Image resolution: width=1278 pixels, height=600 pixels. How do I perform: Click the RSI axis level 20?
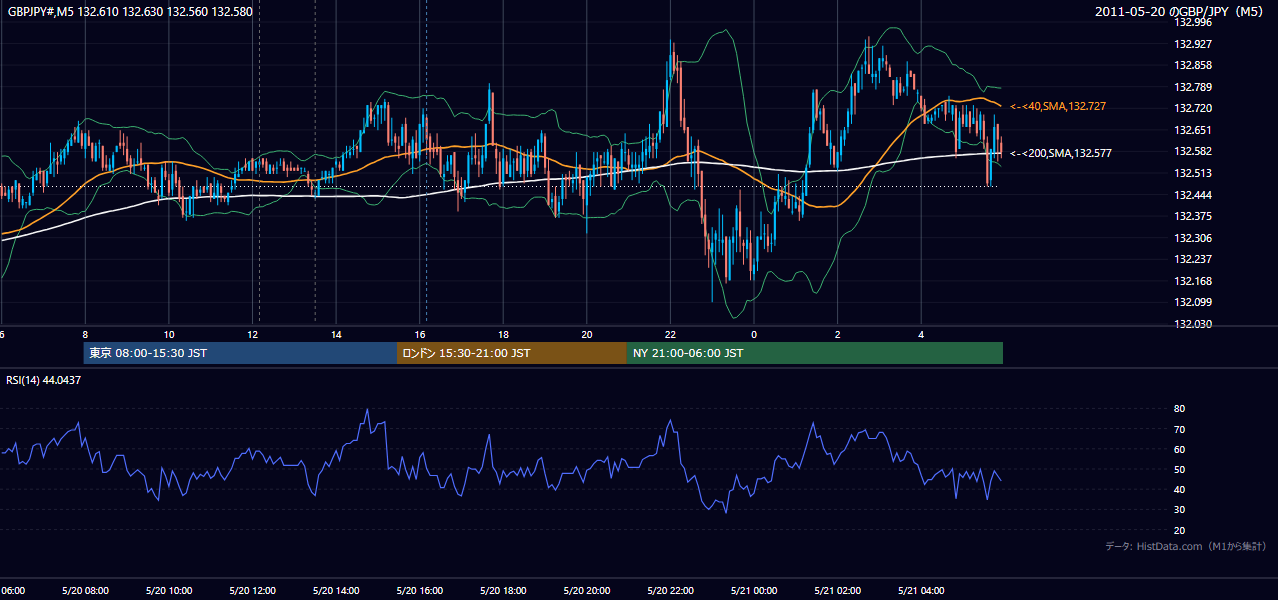coord(1179,531)
